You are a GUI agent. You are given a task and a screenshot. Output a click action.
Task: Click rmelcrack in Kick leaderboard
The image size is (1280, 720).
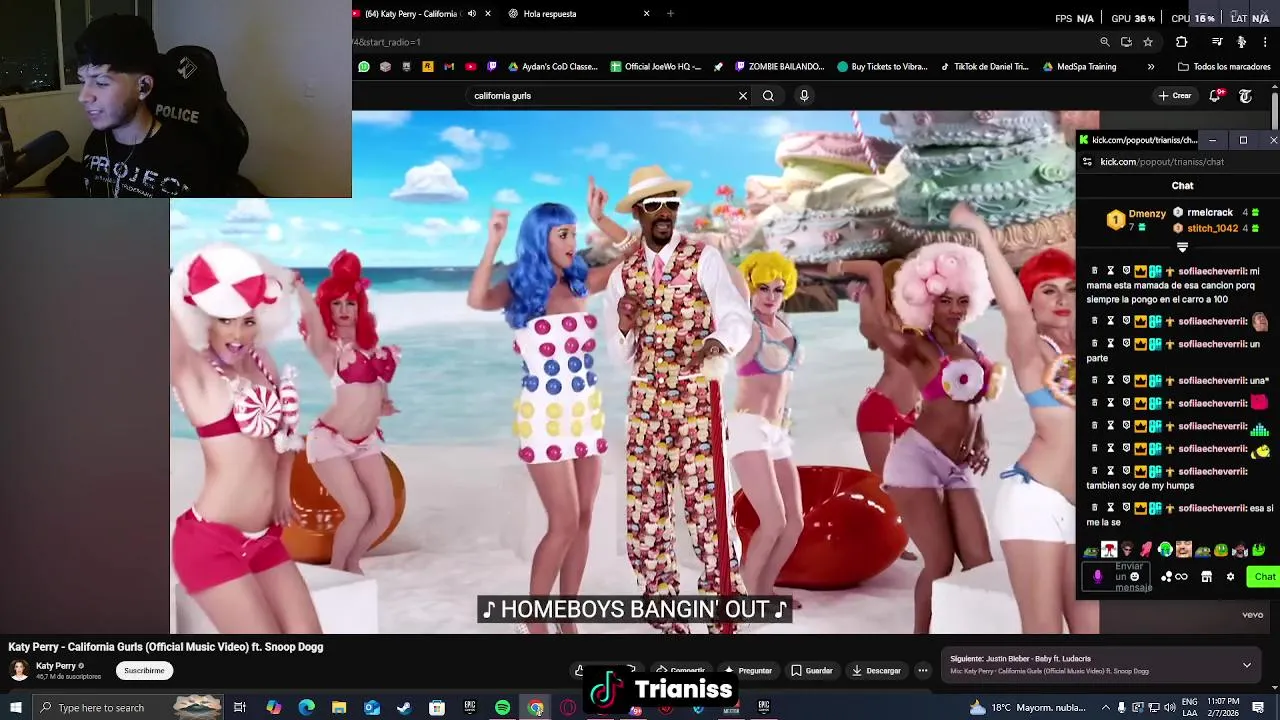point(1210,213)
